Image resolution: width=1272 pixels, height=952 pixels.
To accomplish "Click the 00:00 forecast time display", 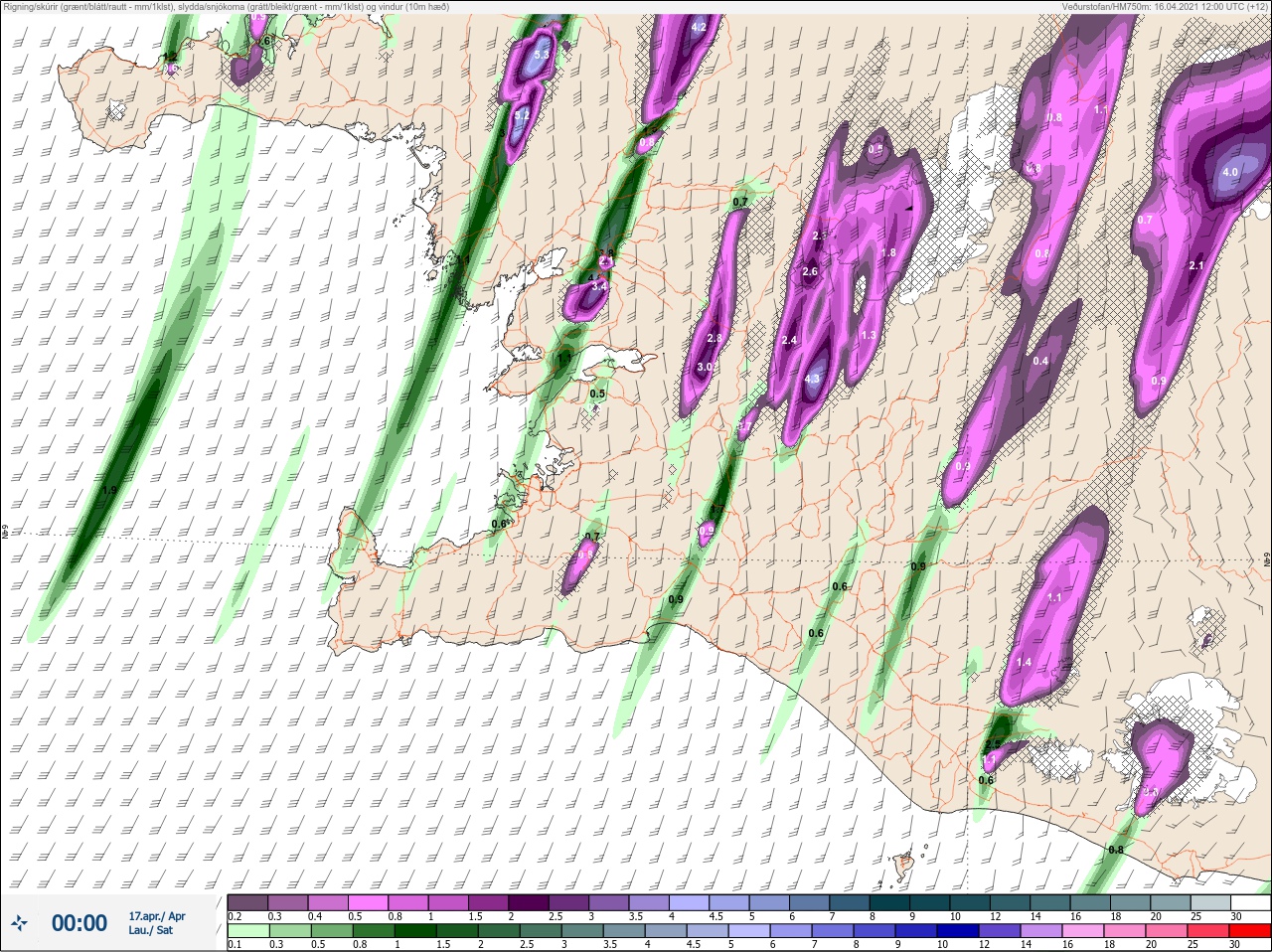I will tap(79, 924).
